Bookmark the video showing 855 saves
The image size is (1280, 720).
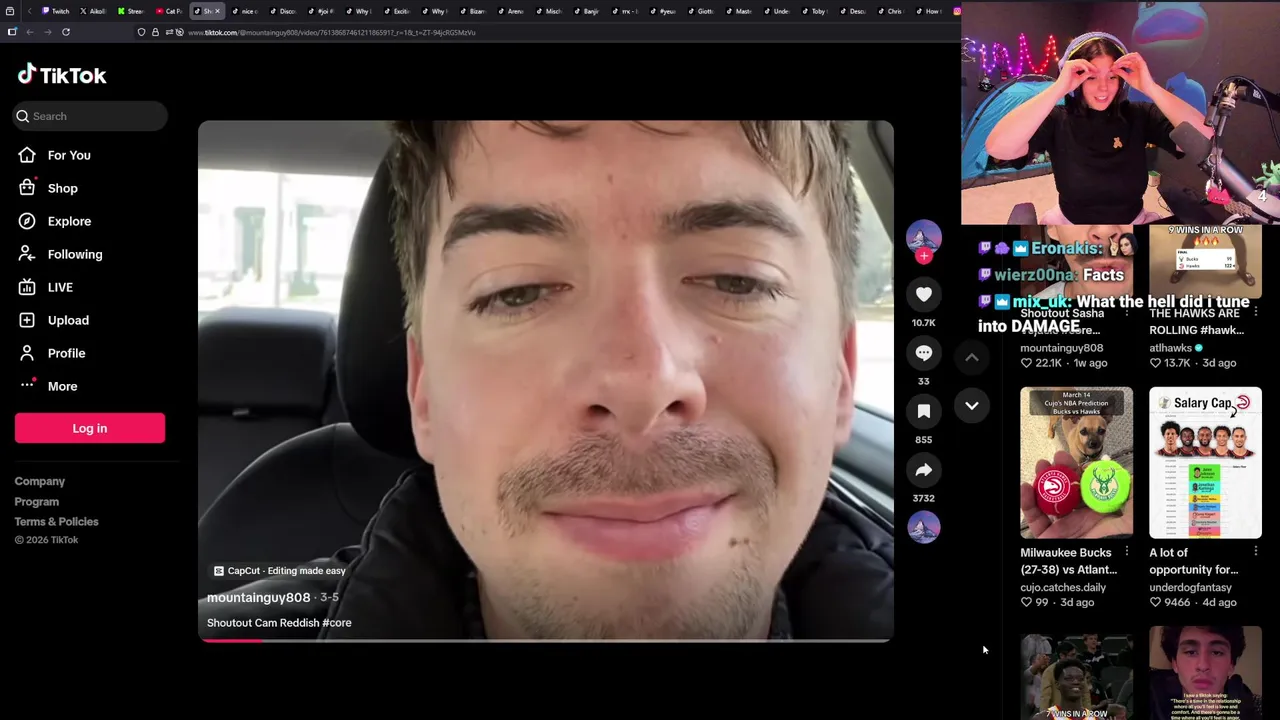tap(923, 411)
